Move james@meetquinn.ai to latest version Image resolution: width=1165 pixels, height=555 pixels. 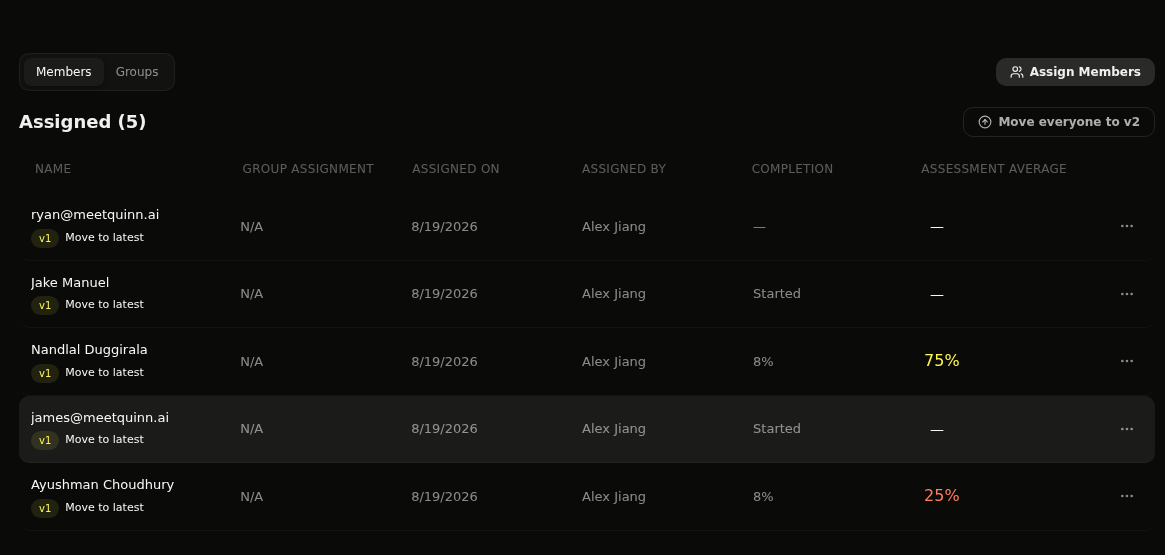point(104,440)
